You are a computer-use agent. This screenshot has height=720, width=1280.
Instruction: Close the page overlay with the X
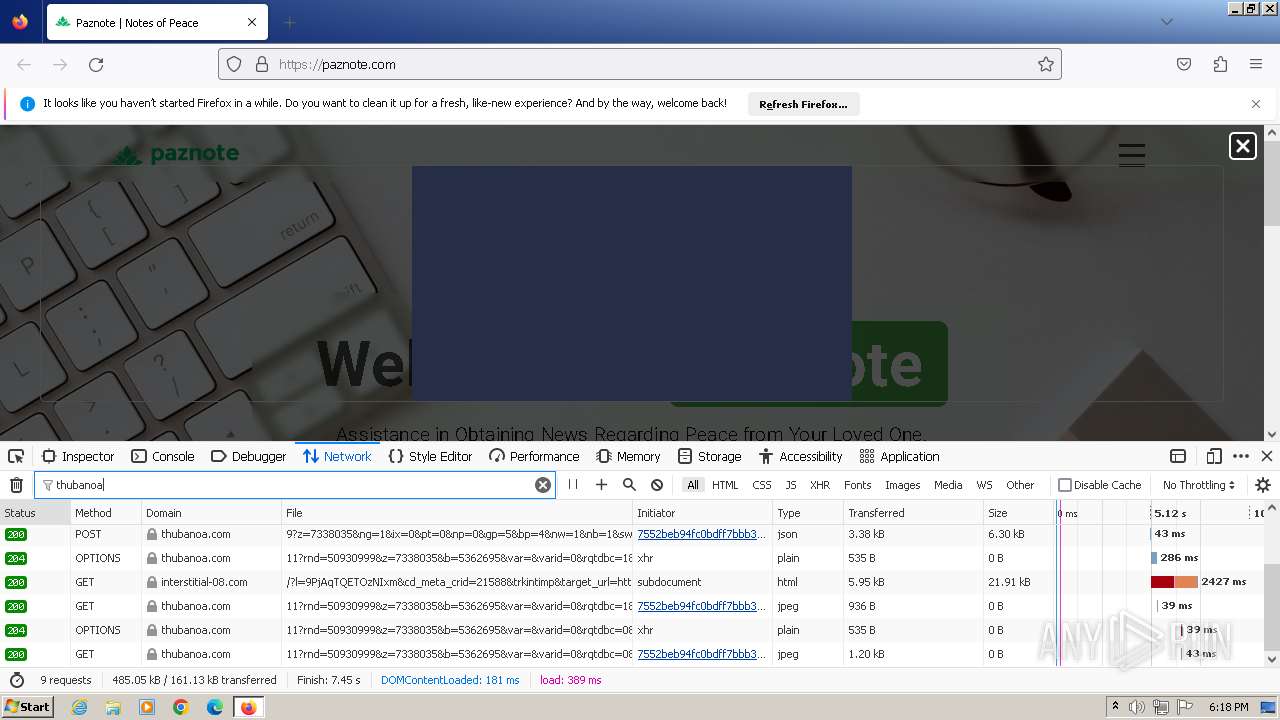(1243, 146)
